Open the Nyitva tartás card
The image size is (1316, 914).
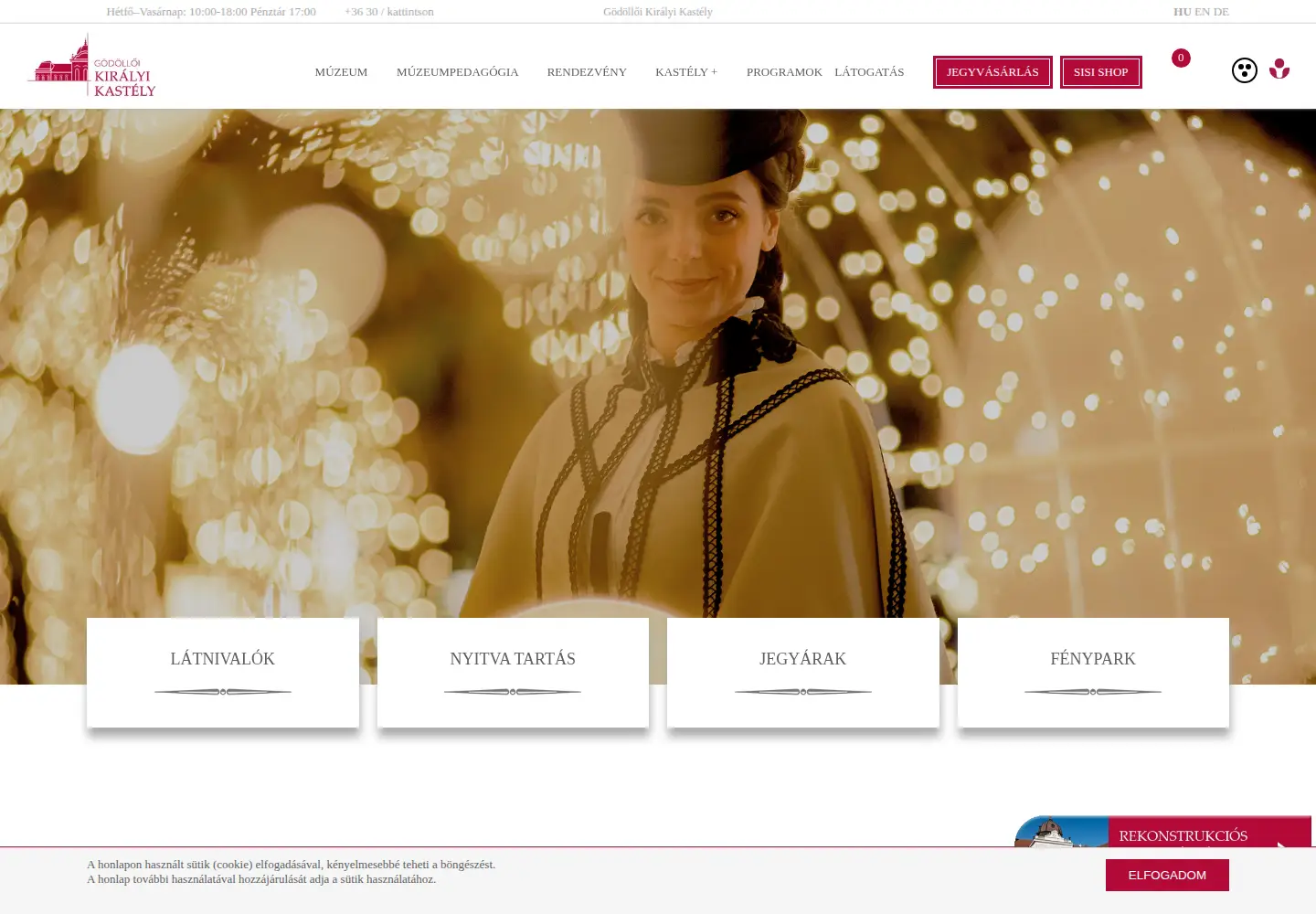(x=513, y=673)
